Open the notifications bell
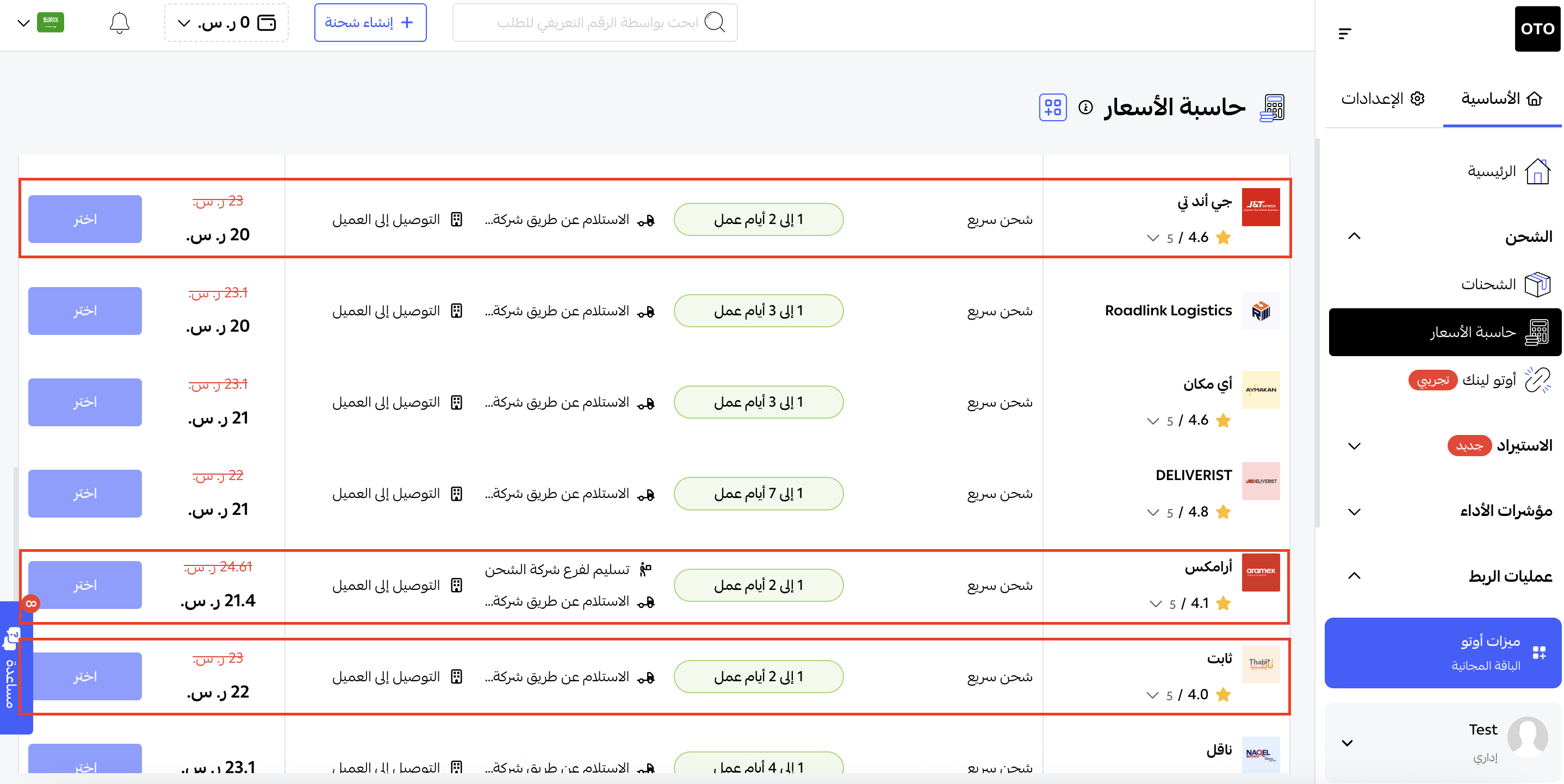 tap(120, 23)
